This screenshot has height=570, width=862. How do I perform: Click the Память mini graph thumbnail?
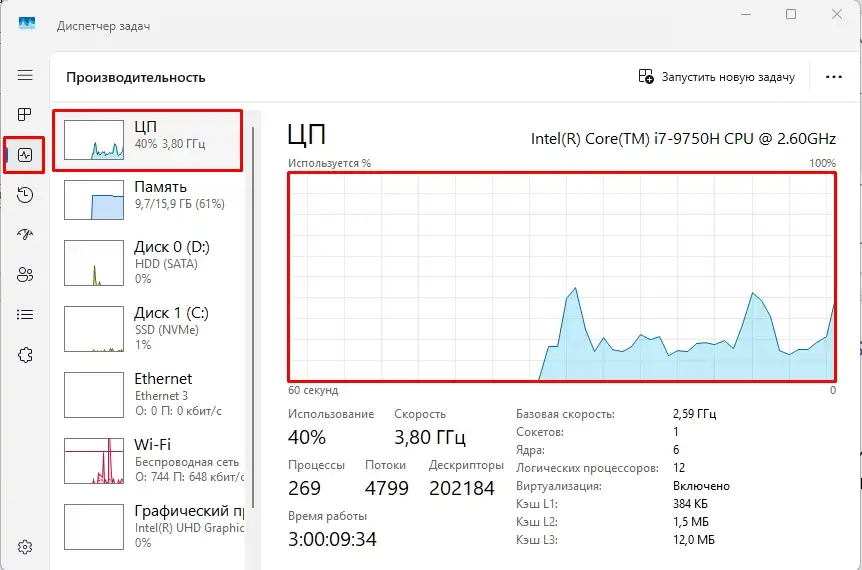point(94,200)
